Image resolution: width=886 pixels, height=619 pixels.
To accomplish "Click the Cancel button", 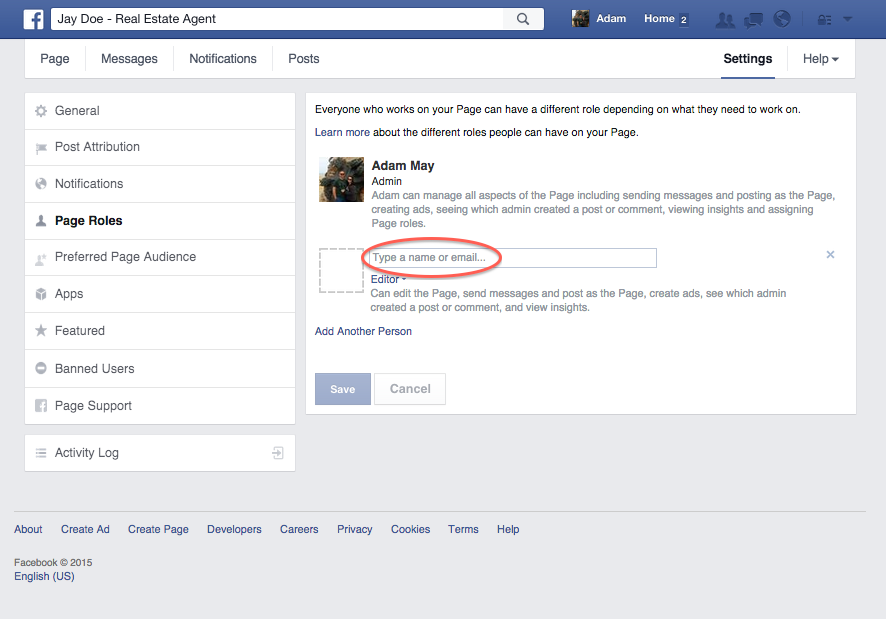I will click(x=410, y=389).
